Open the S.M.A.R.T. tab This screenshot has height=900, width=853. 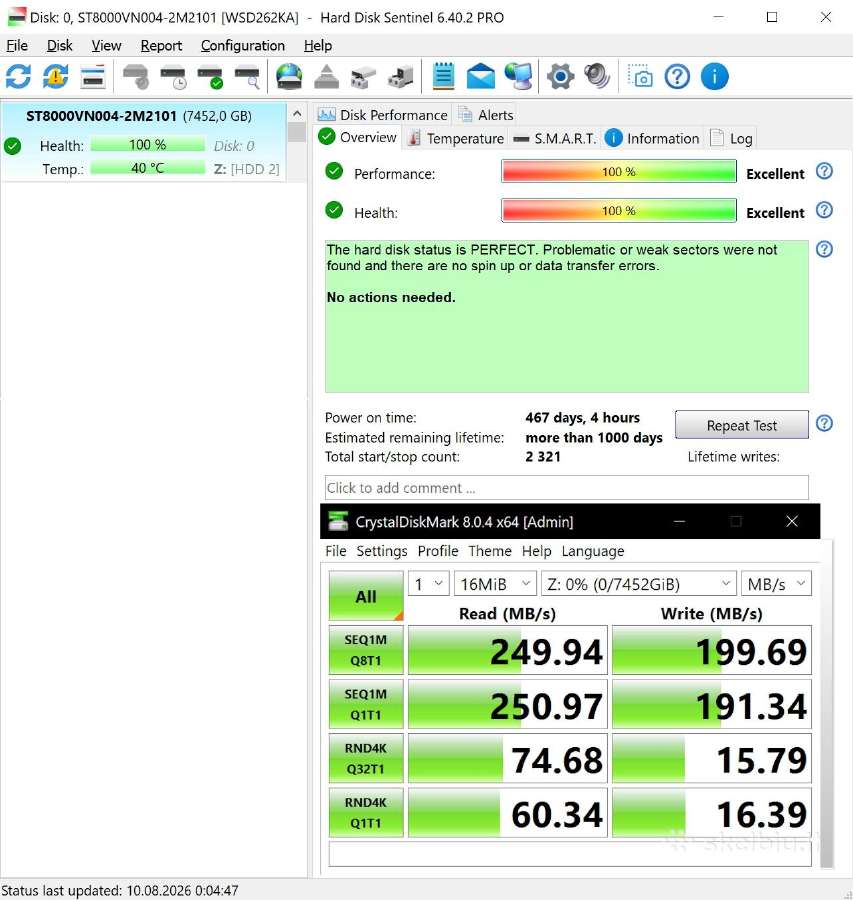click(x=555, y=138)
